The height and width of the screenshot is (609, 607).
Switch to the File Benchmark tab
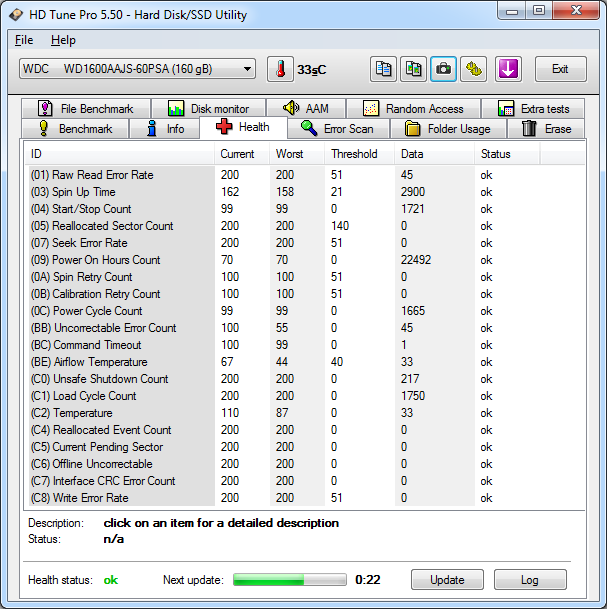click(x=86, y=108)
